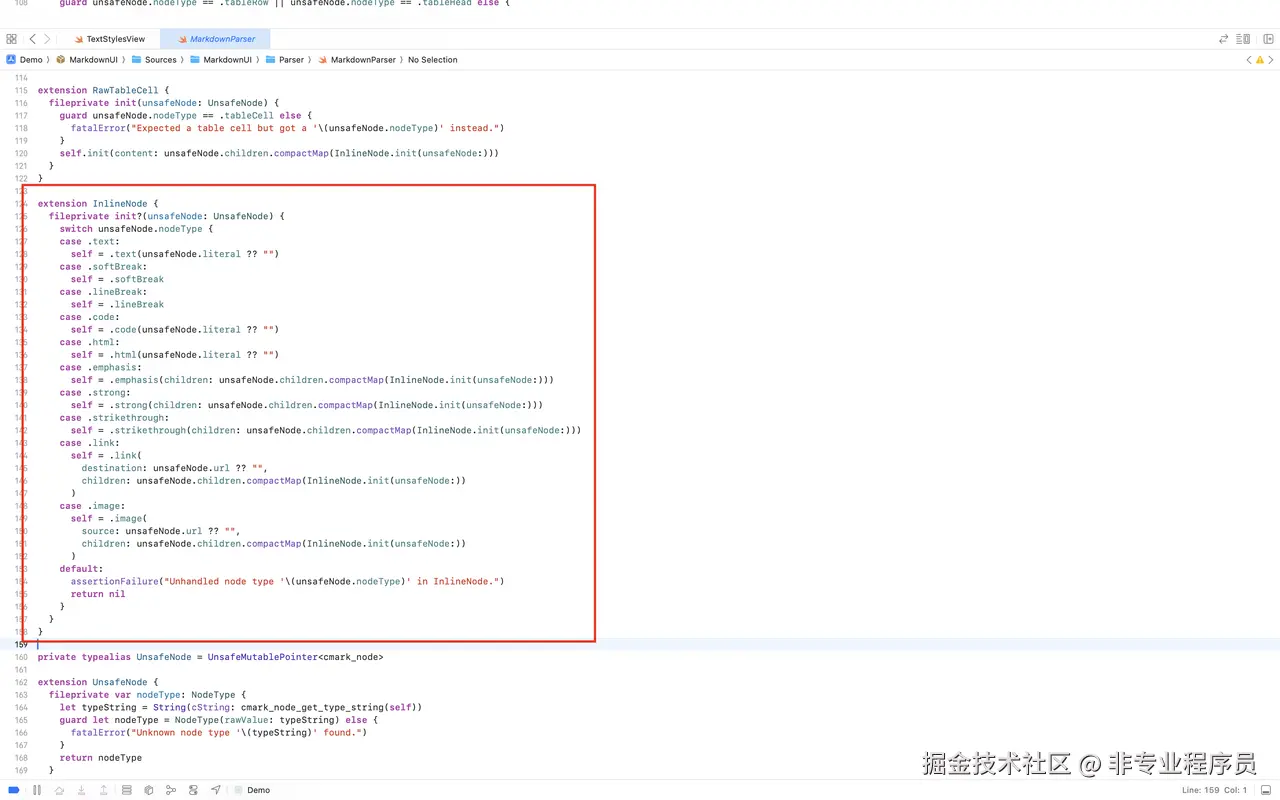Toggle the code review comparison view
1280x800 pixels.
click(1222, 38)
